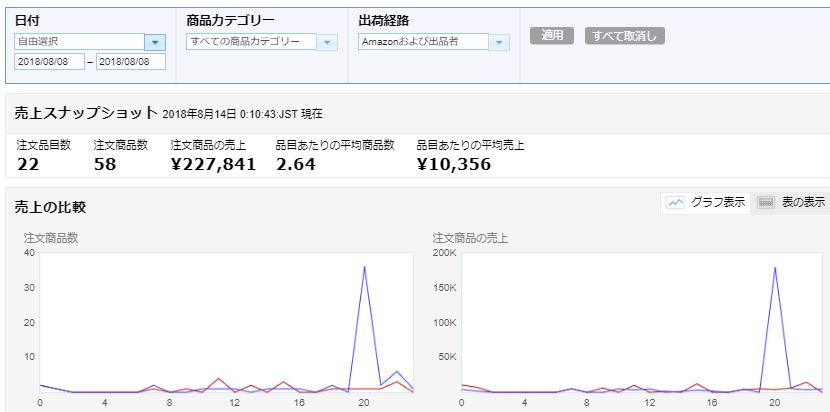The image size is (830, 412).
Task: Click the 適用 button
Action: pos(552,35)
